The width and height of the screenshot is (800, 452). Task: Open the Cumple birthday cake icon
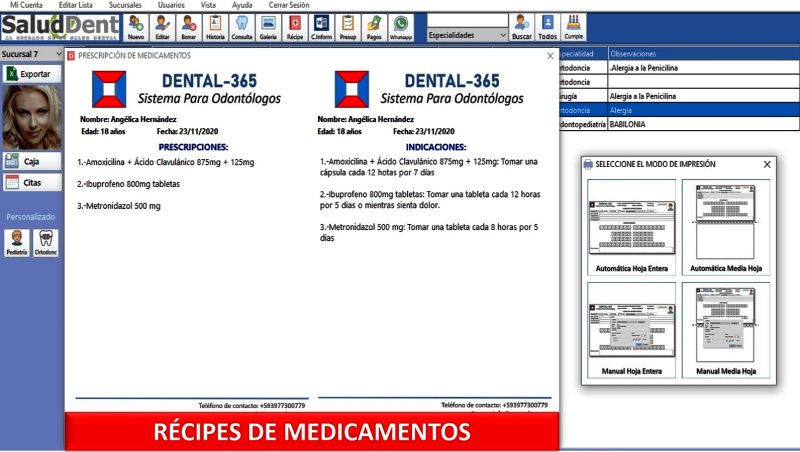click(573, 28)
